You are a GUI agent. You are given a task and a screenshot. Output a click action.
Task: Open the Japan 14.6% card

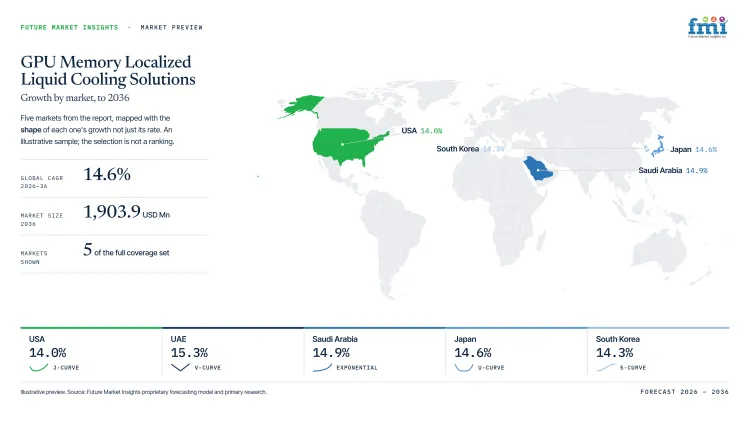(x=516, y=352)
